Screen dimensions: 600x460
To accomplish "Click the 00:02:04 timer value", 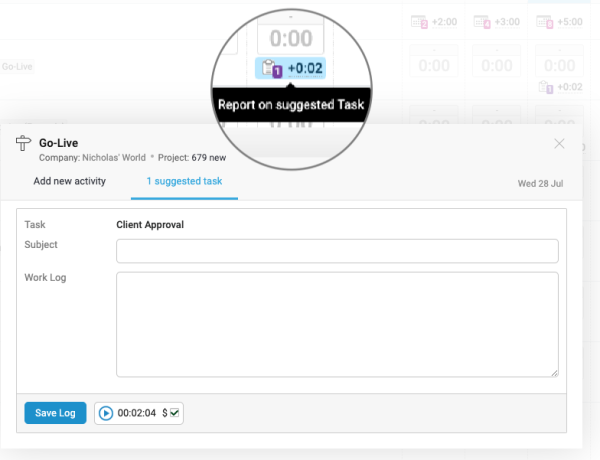I will [x=137, y=413].
